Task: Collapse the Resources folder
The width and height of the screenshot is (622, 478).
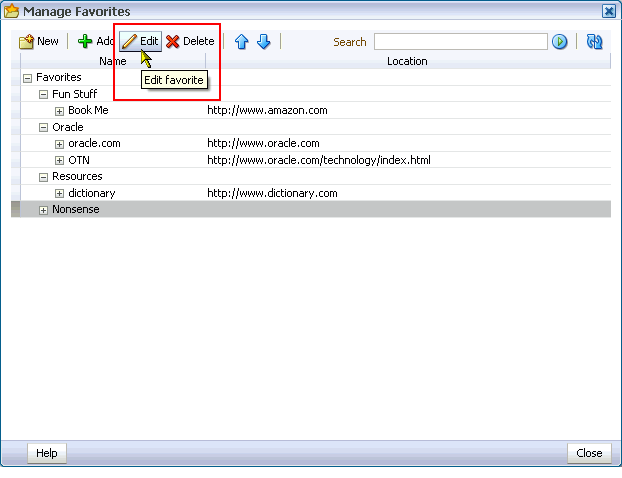Action: (43, 177)
